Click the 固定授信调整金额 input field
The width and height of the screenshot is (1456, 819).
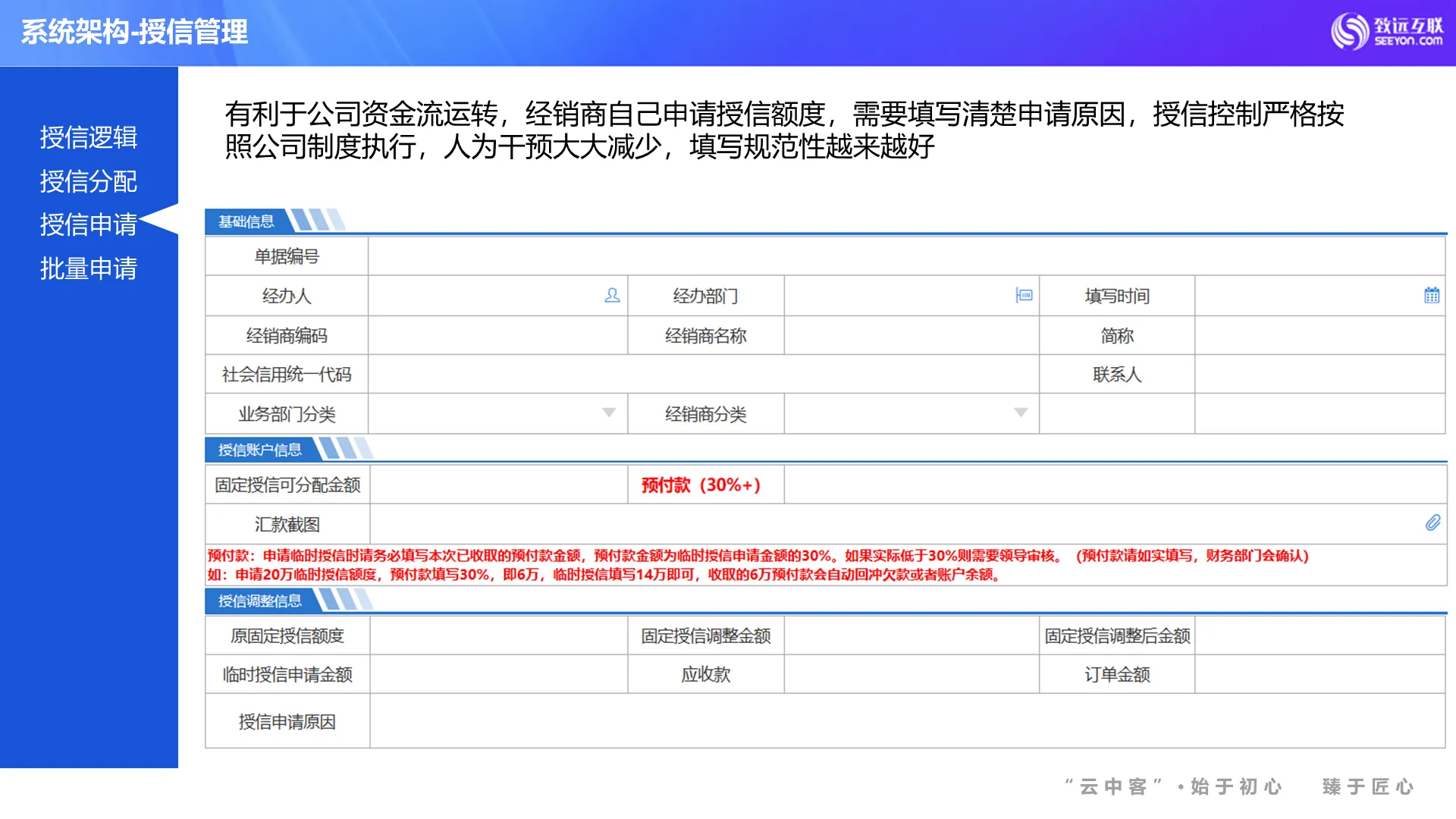coord(912,635)
